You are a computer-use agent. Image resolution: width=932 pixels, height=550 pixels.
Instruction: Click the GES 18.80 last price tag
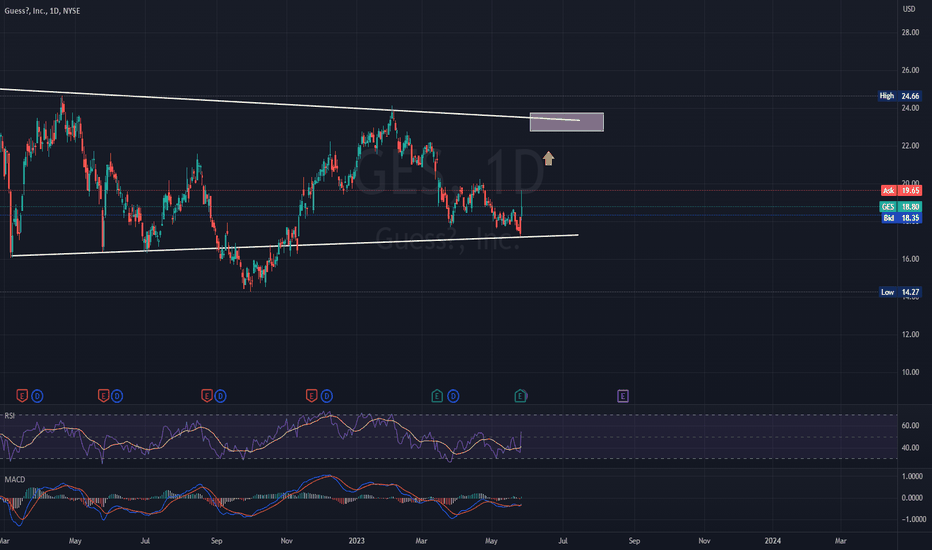[x=900, y=207]
